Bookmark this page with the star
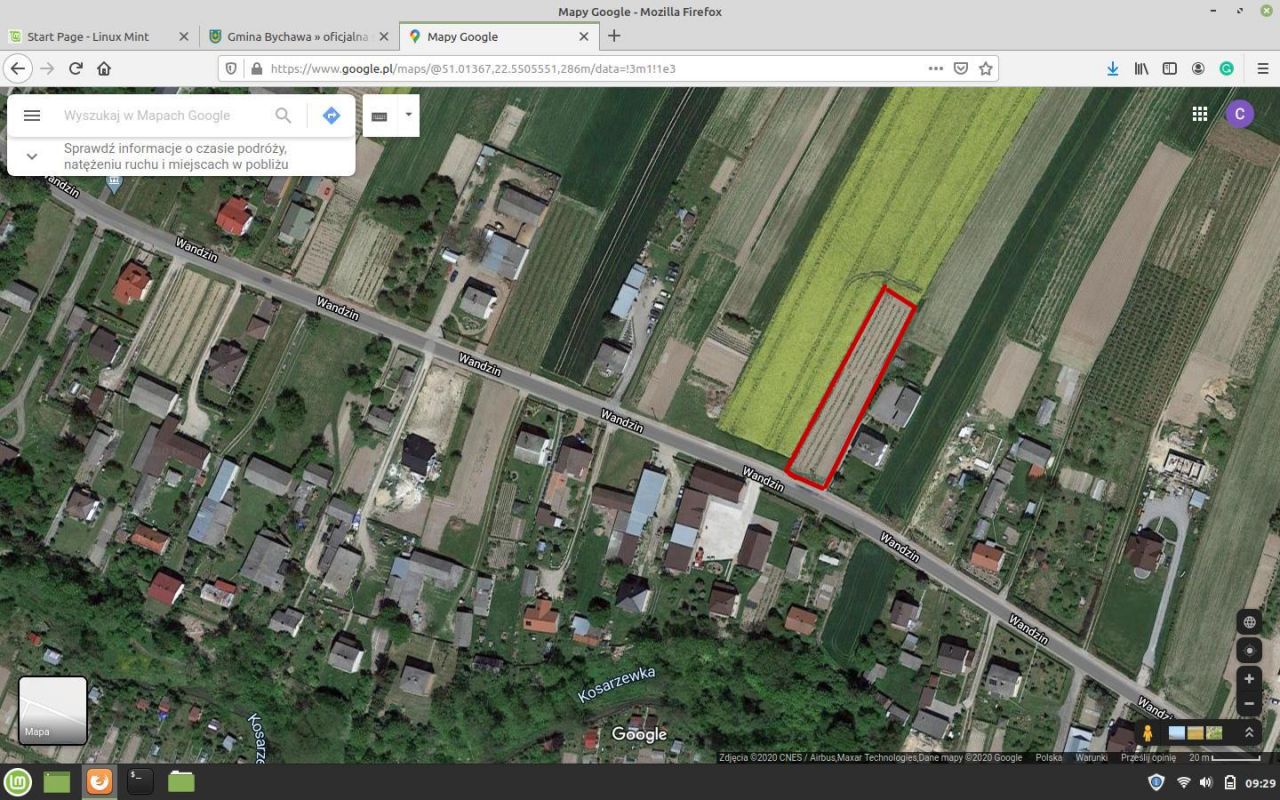 [986, 68]
